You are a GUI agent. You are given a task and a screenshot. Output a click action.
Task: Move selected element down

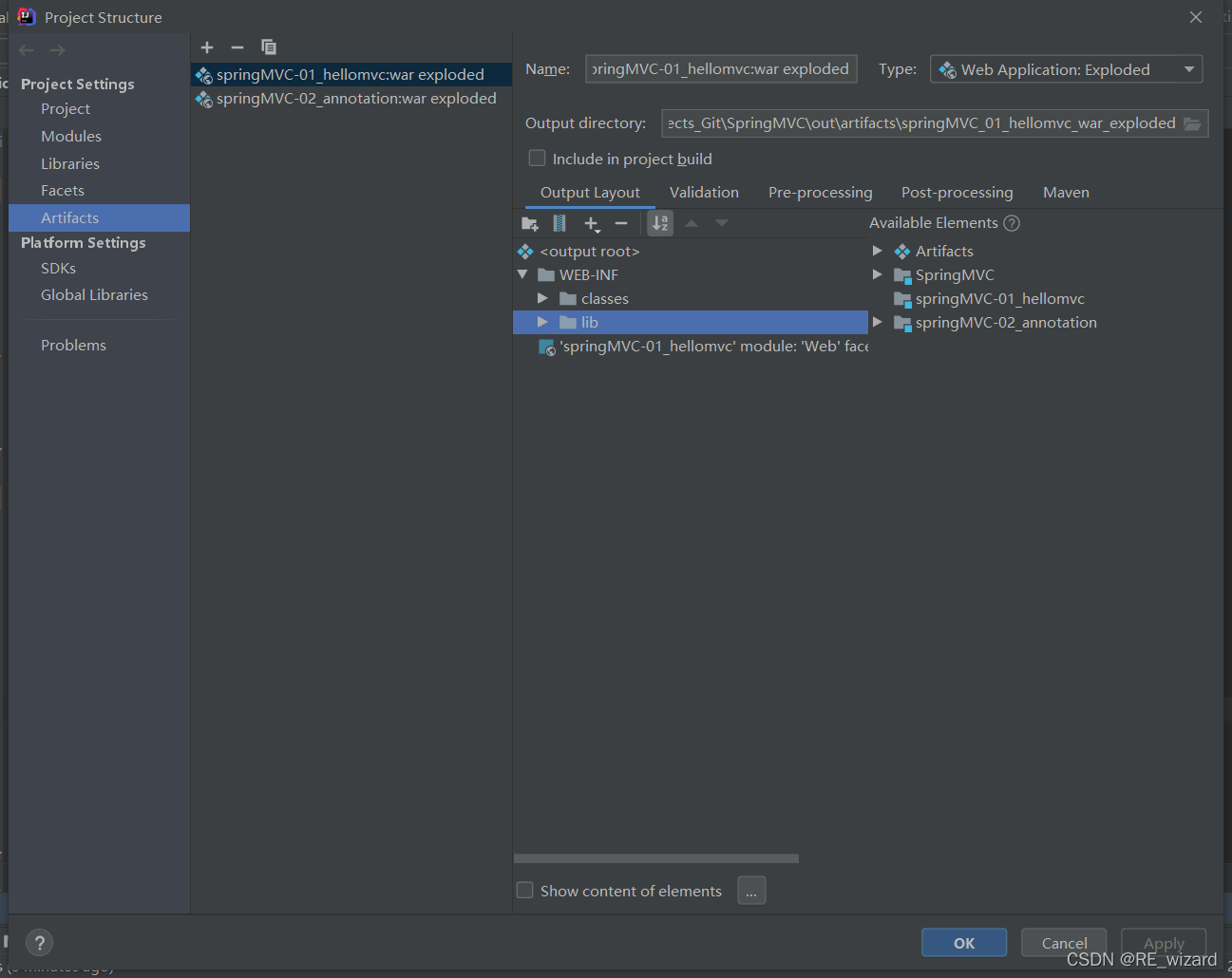(722, 223)
